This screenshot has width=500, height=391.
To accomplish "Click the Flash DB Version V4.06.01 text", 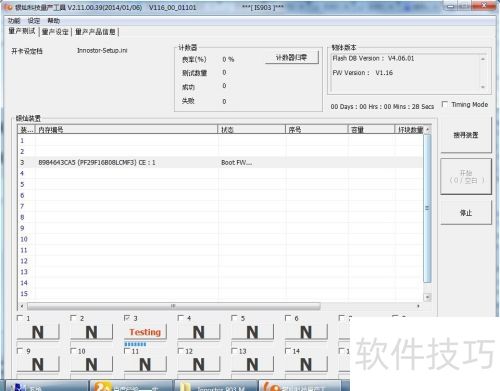I will pyautogui.click(x=373, y=58).
